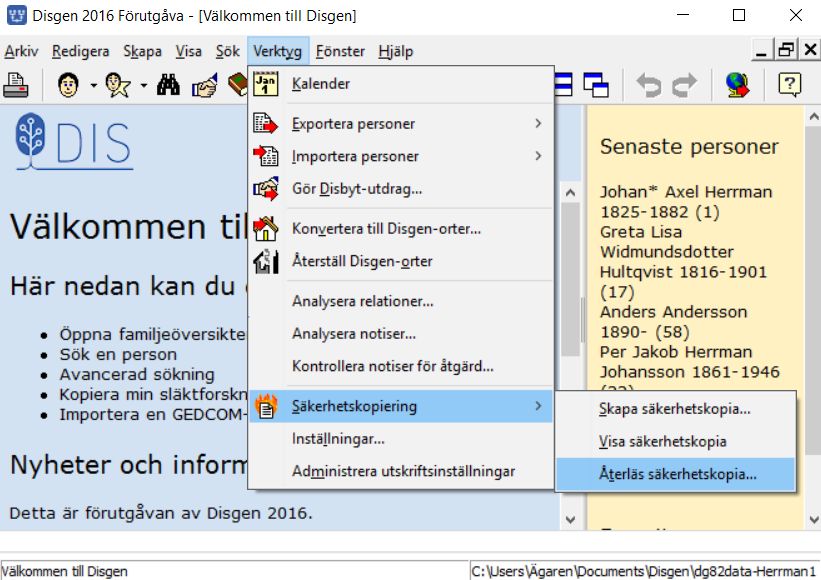Click the Säkerhetskopiering flame icon

pyautogui.click(x=266, y=406)
